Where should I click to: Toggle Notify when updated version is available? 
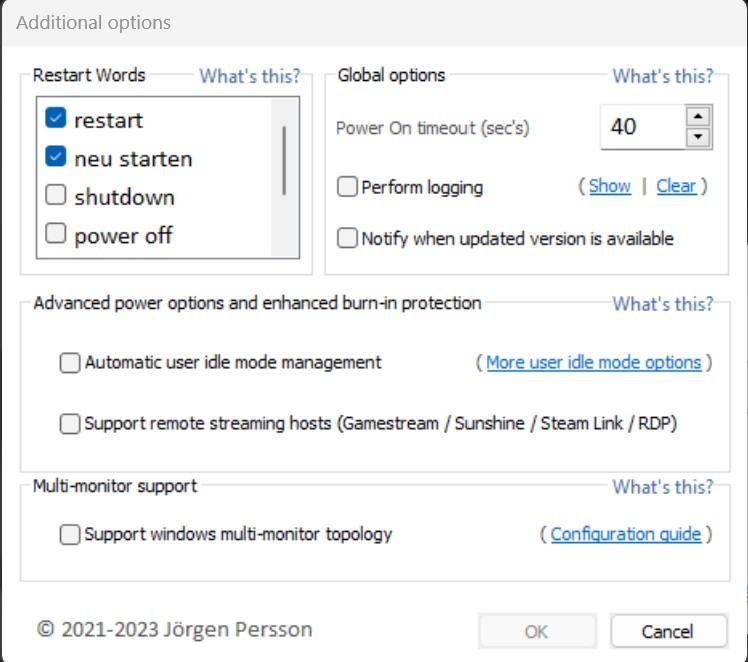[x=347, y=238]
